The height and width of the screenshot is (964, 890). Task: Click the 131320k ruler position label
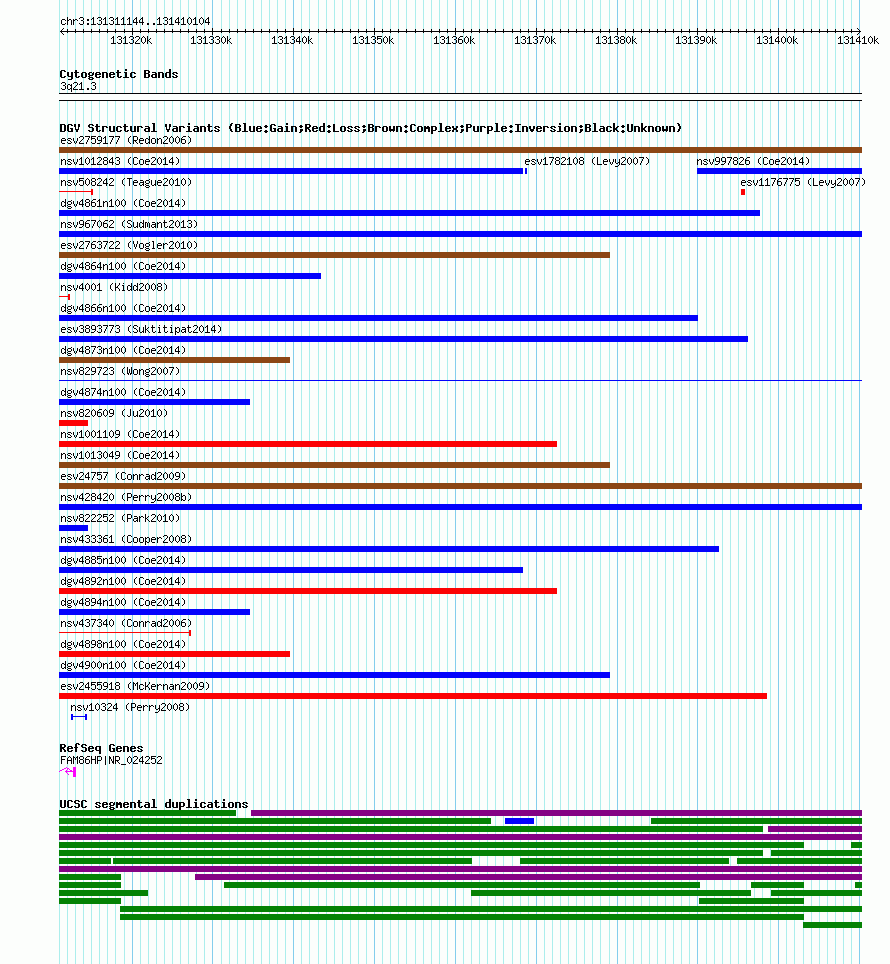point(131,40)
